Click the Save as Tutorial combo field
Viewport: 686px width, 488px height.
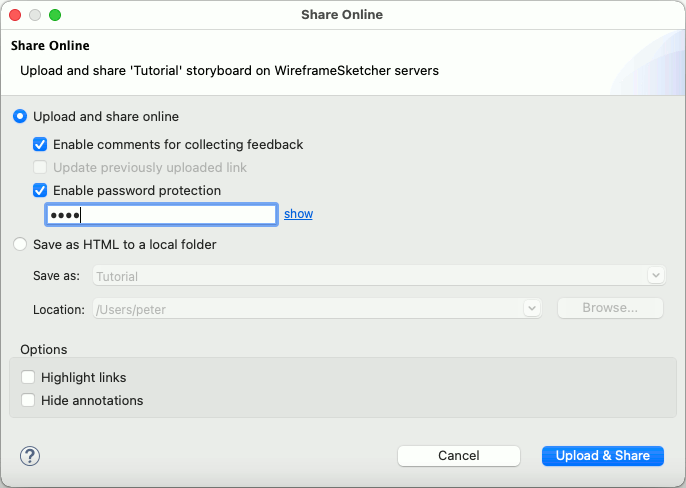point(379,276)
